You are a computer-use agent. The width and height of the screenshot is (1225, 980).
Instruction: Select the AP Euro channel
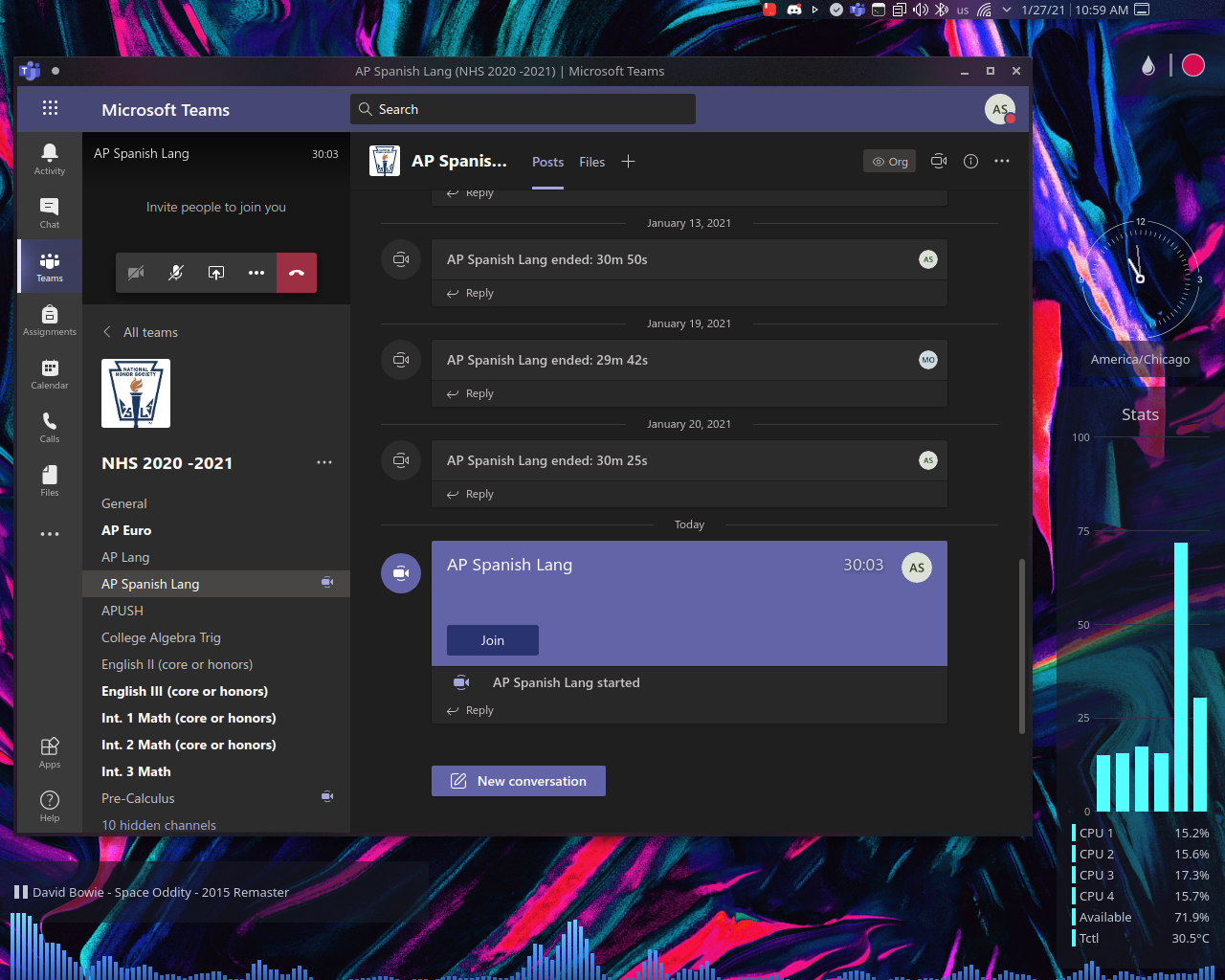point(216,530)
